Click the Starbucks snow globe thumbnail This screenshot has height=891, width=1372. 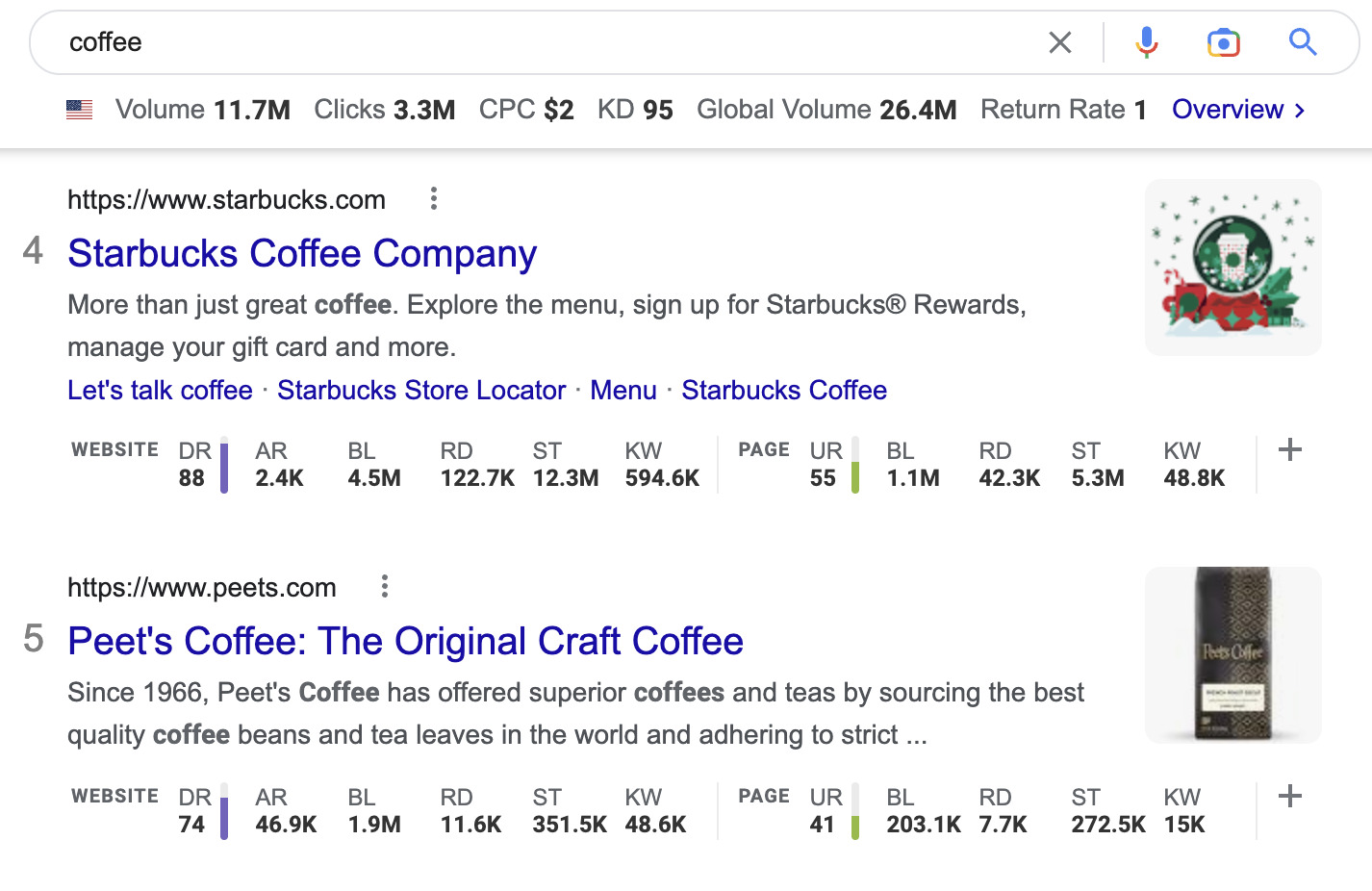(1232, 267)
